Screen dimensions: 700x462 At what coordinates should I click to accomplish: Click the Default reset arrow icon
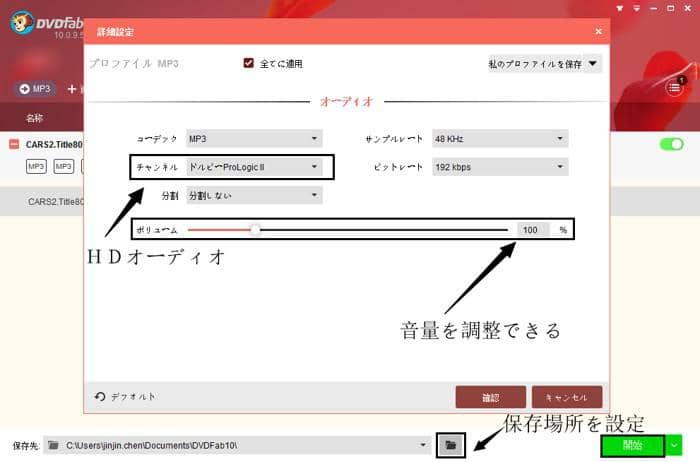pos(100,396)
